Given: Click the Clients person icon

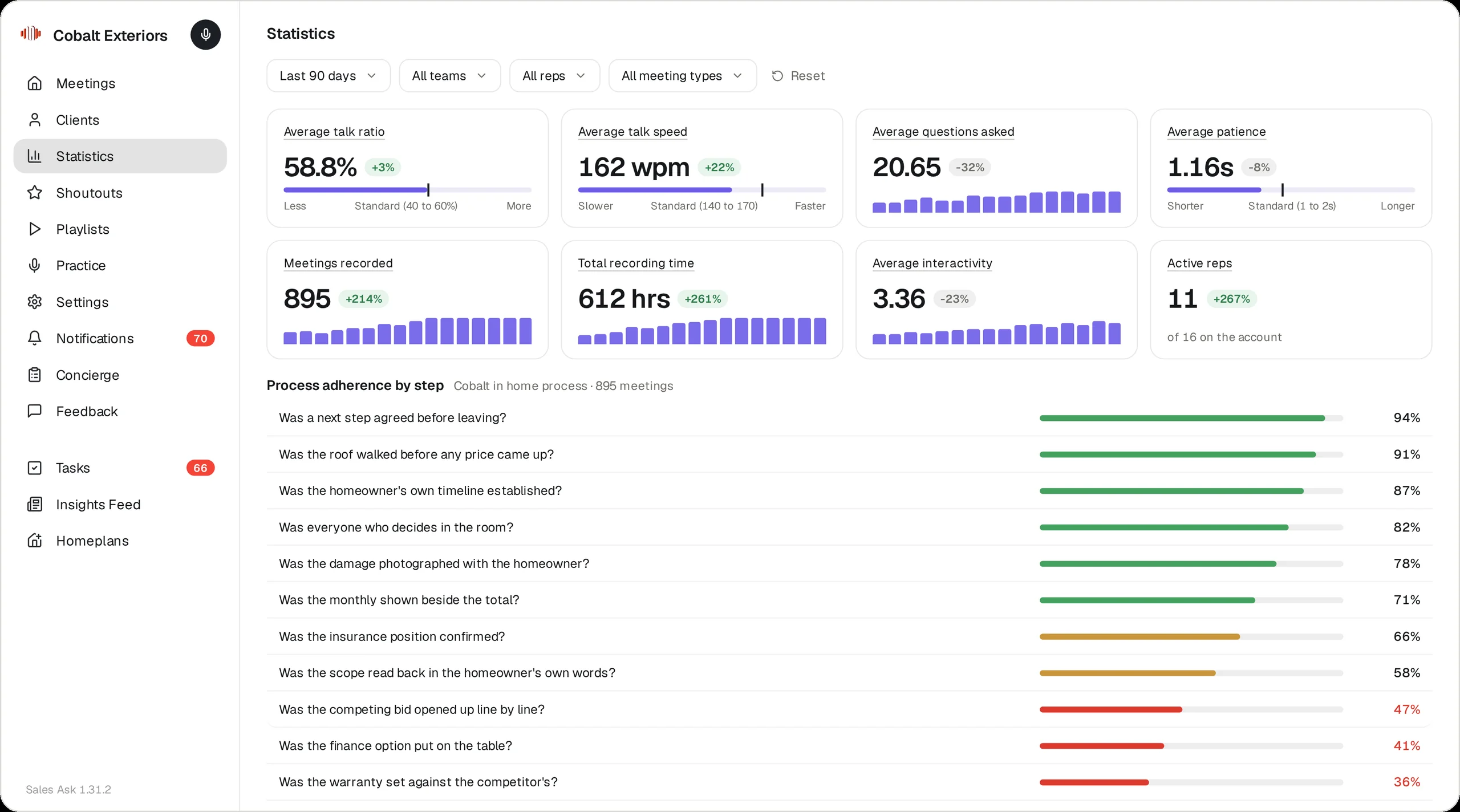Looking at the screenshot, I should 35,120.
